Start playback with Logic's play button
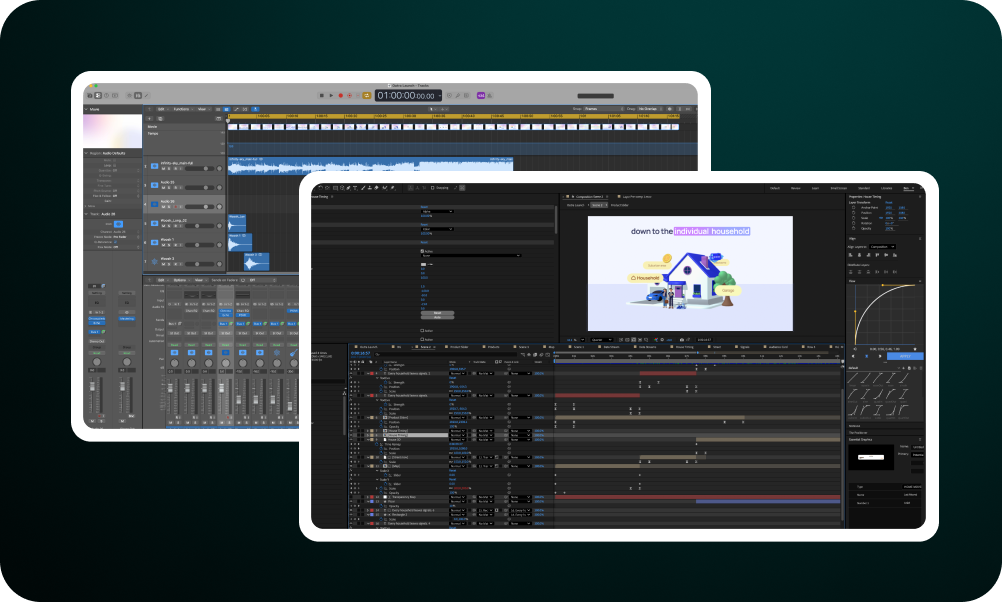Screen dimensions: 1002x602 [x=331, y=95]
